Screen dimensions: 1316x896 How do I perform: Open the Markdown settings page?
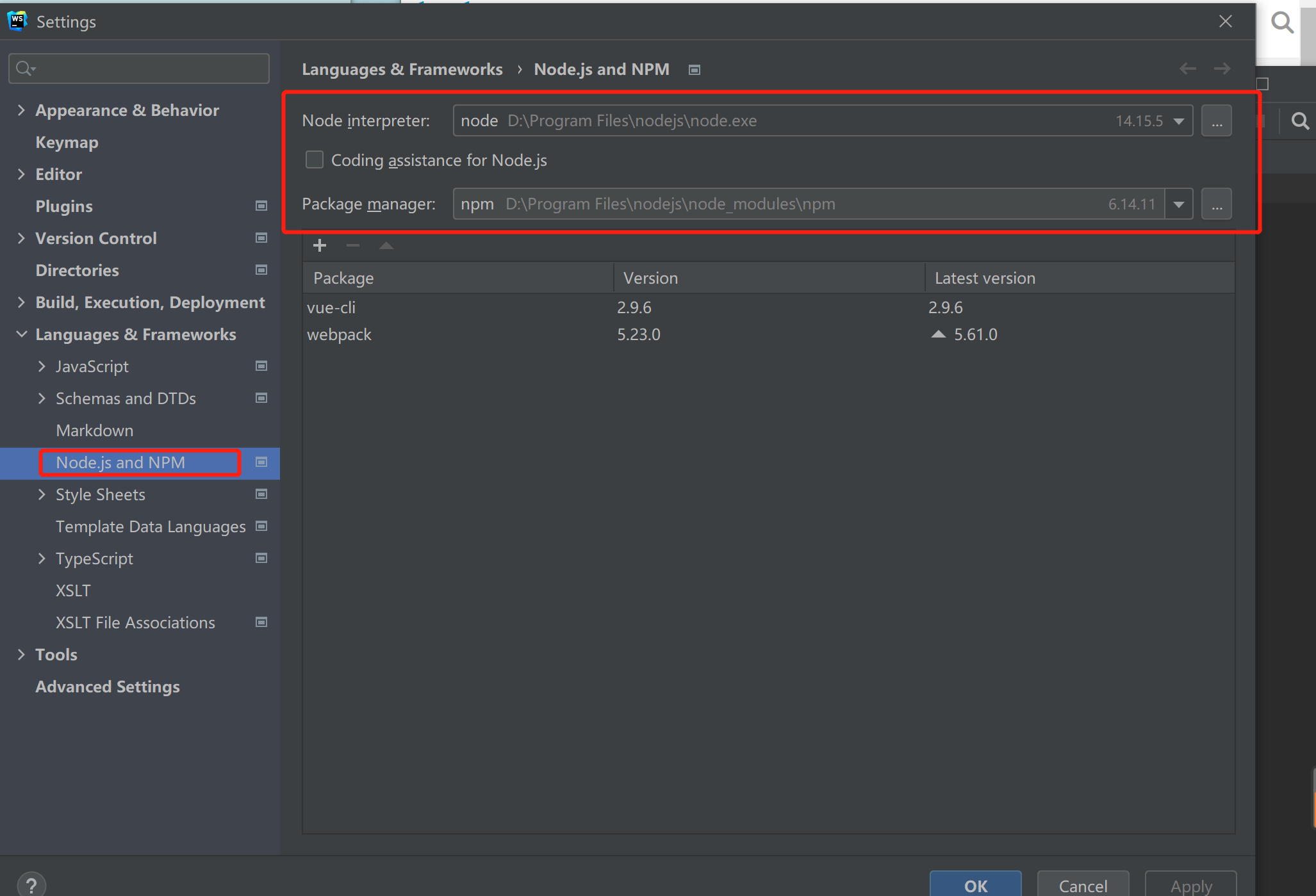click(94, 430)
